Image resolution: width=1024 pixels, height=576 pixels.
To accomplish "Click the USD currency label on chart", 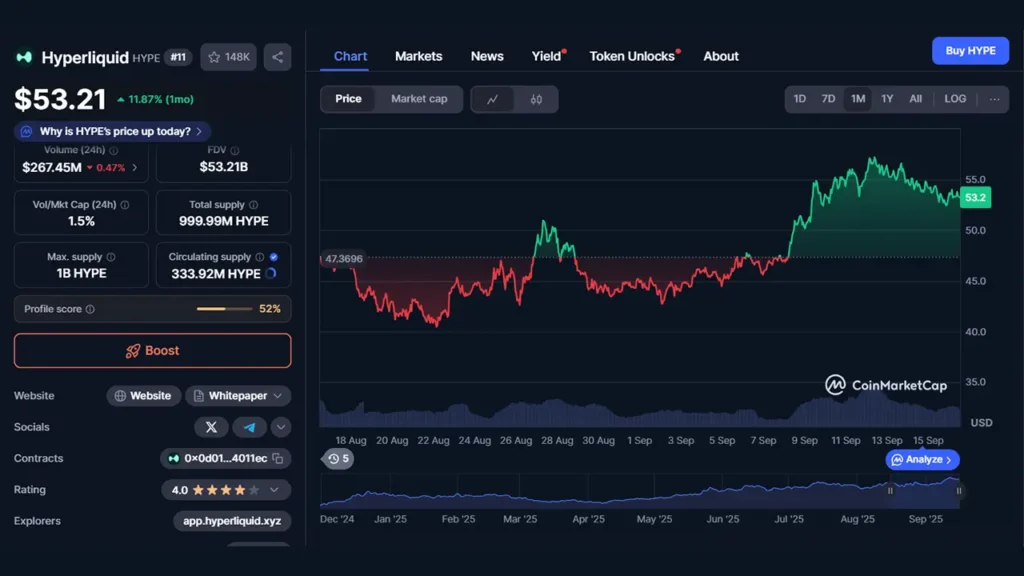I will [982, 423].
